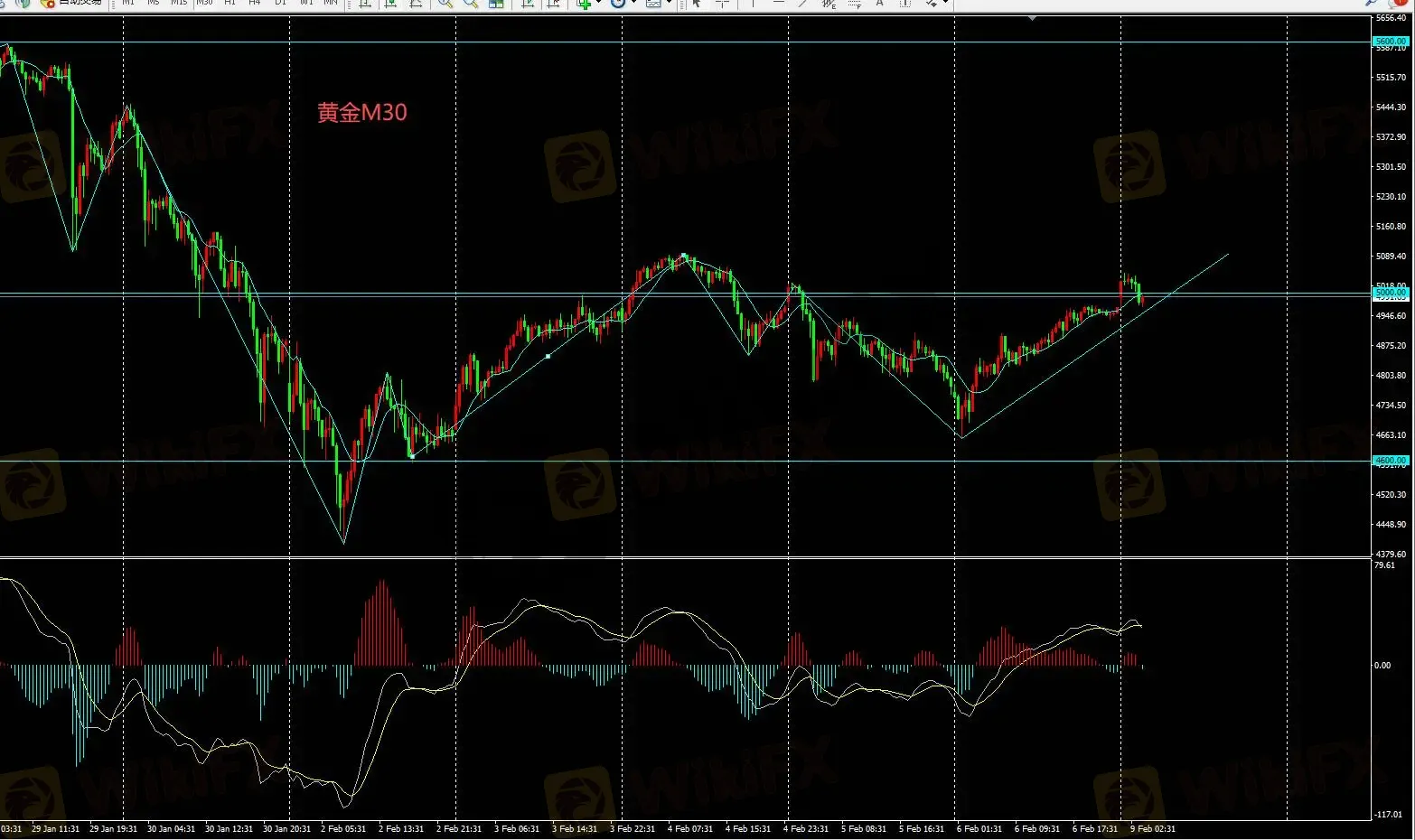Click the zoom out magnifier icon
1415x840 pixels.
(471, 4)
